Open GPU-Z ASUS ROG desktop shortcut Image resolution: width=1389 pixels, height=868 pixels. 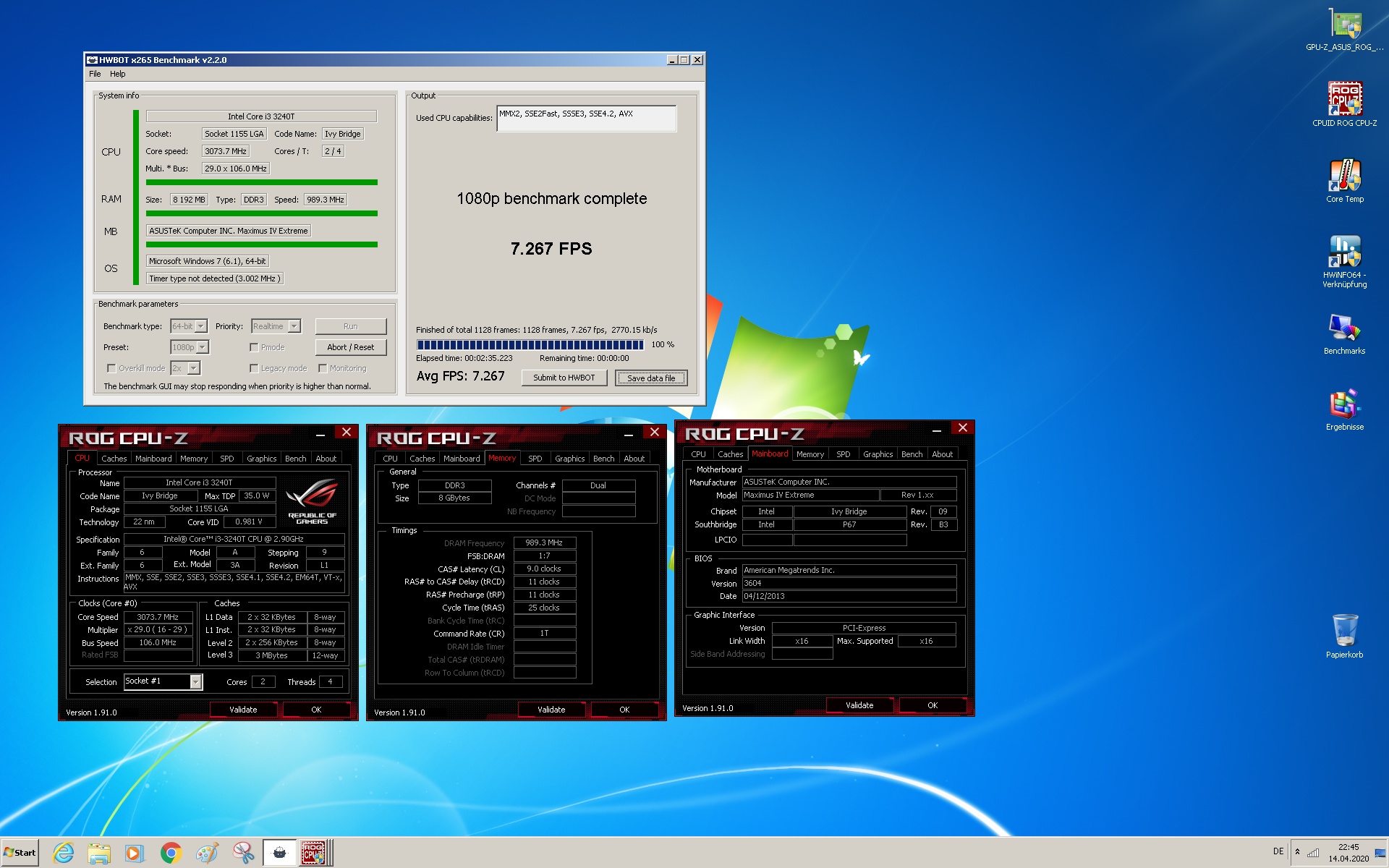[1344, 30]
